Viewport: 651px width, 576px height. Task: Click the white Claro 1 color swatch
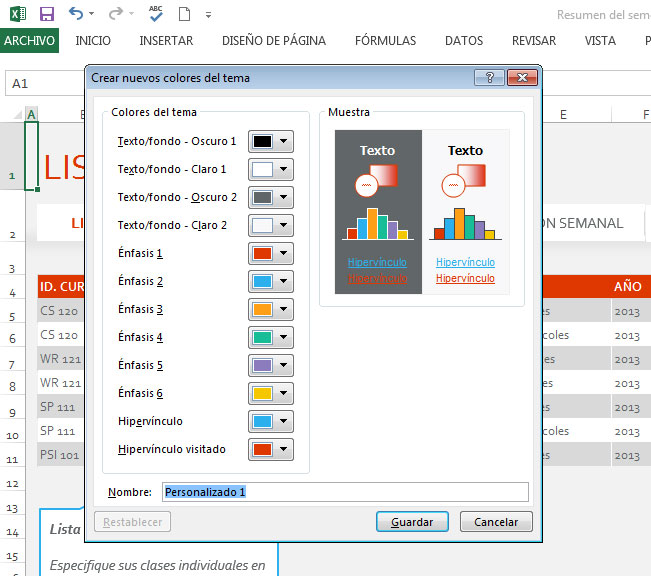[262, 169]
